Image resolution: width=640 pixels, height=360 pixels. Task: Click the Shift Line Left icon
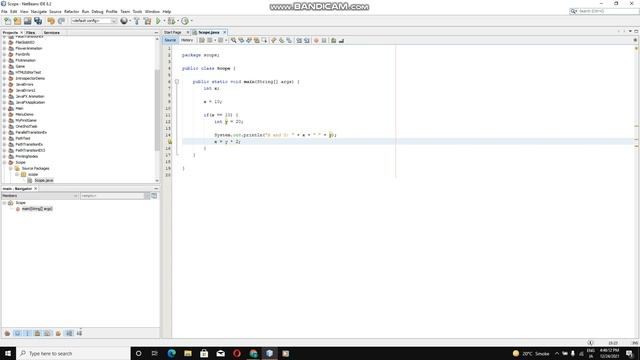click(x=299, y=40)
